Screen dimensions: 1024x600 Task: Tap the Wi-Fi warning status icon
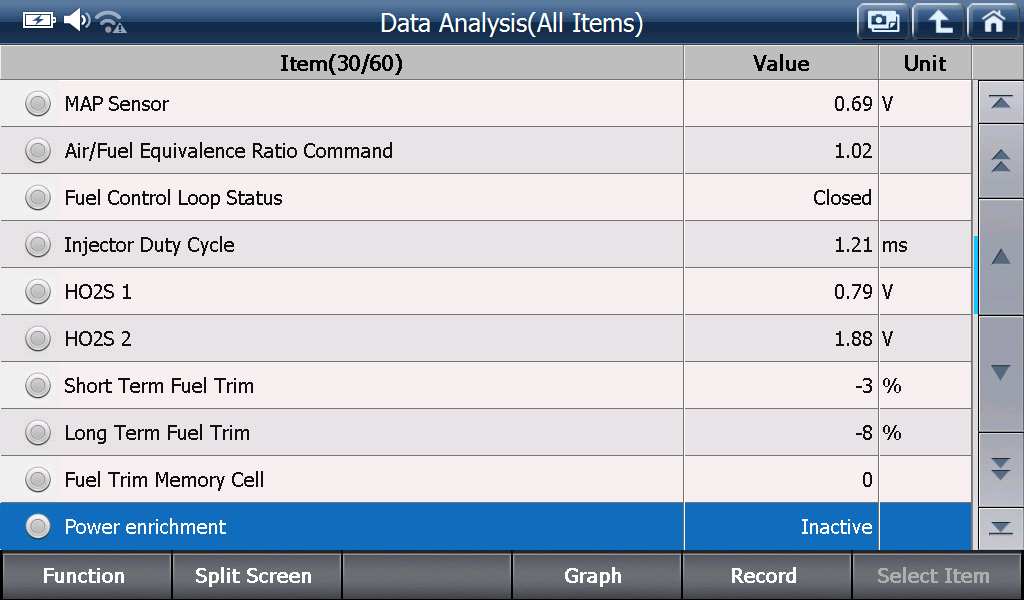click(x=110, y=22)
